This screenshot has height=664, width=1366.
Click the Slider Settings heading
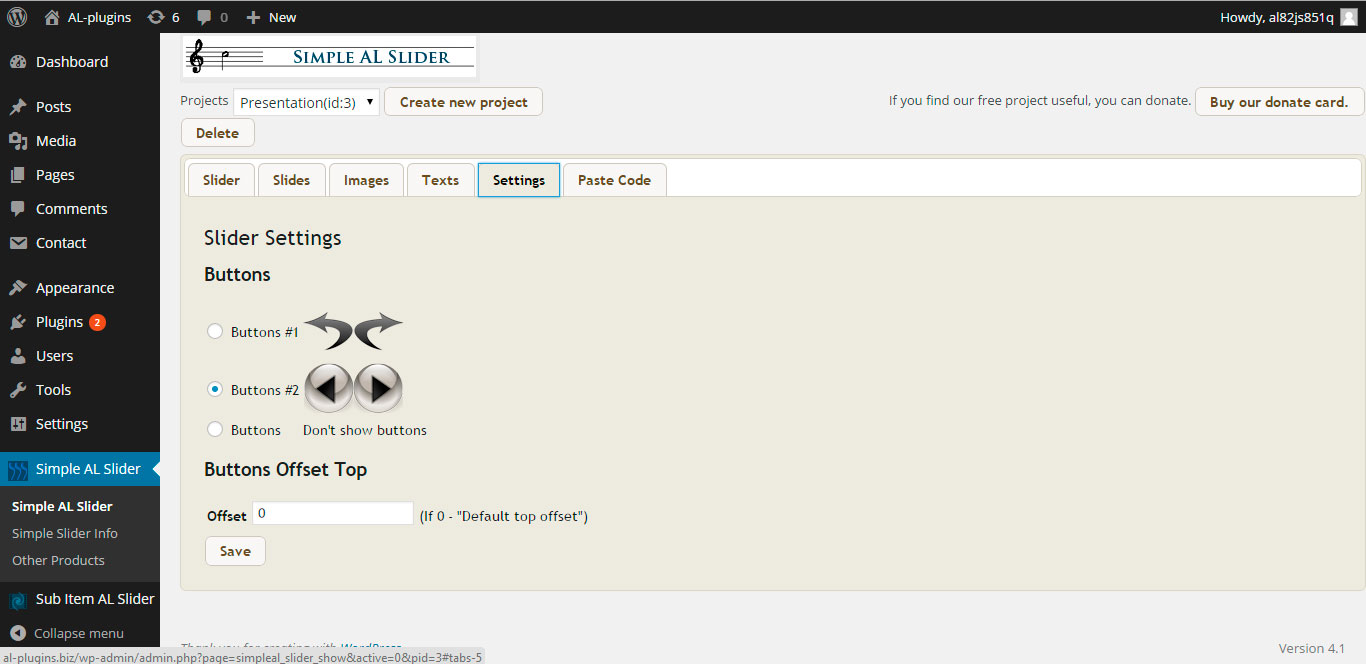(x=273, y=238)
